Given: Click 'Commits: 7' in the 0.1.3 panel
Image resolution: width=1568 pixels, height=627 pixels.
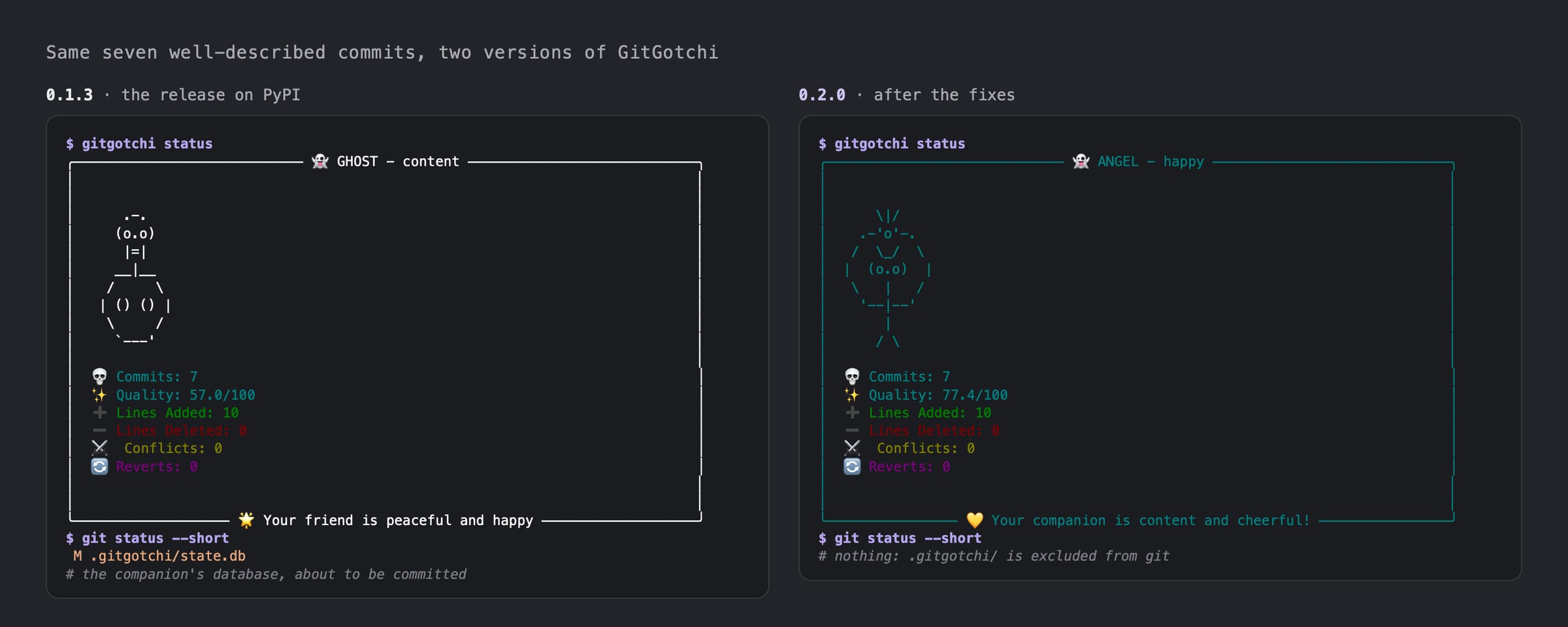Looking at the screenshot, I should 157,377.
